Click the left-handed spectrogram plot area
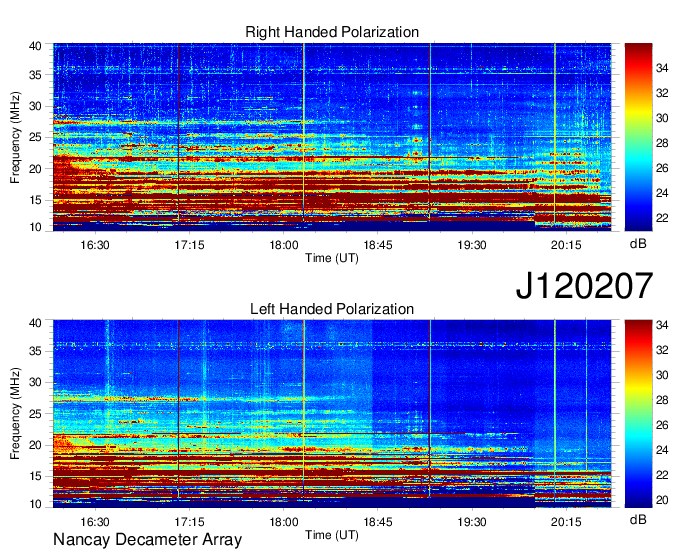The width and height of the screenshot is (680, 552). (332, 414)
